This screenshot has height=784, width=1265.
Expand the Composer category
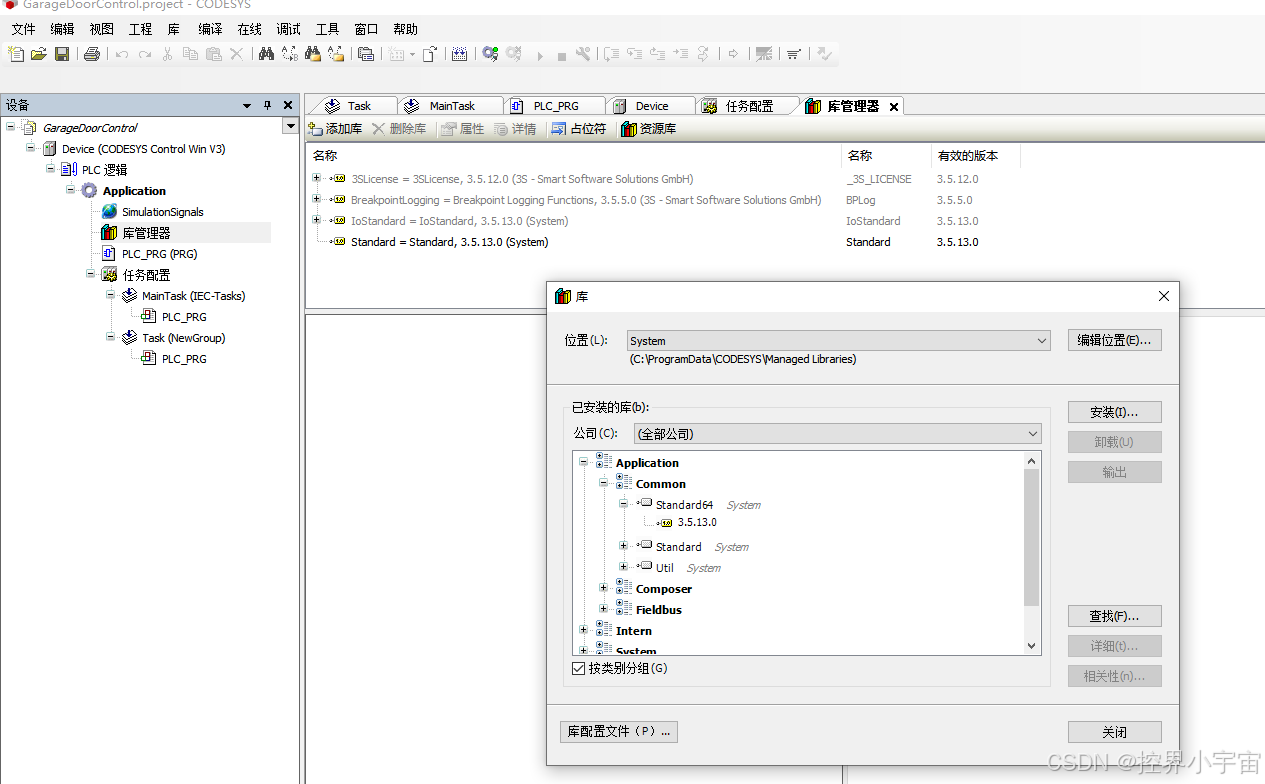click(603, 588)
